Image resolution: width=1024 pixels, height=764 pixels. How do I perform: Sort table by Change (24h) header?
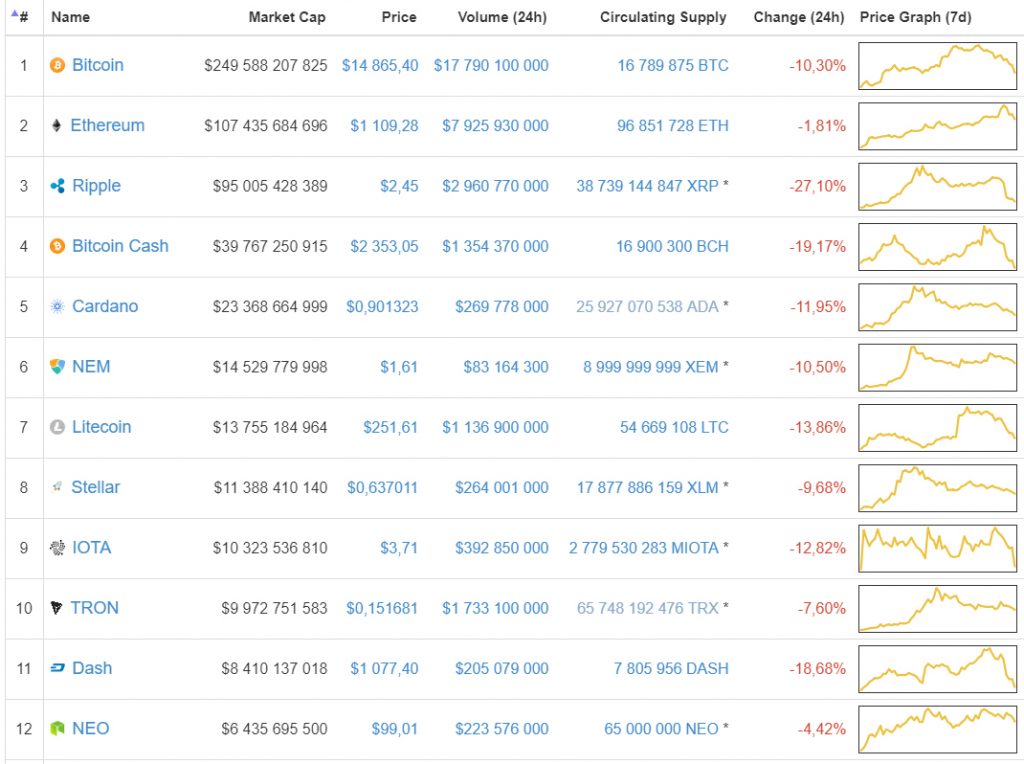[x=798, y=17]
